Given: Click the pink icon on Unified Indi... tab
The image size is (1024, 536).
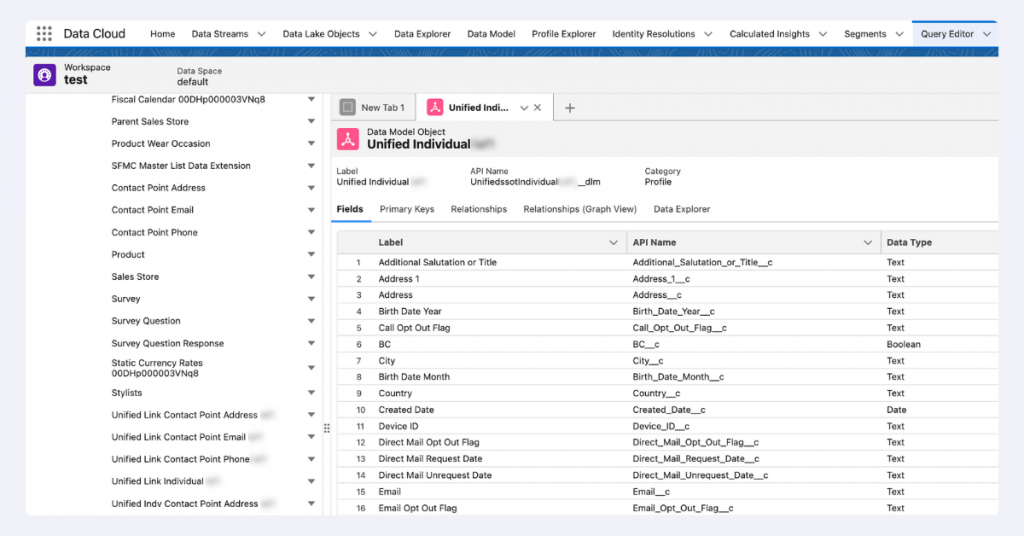Looking at the screenshot, I should tap(435, 107).
